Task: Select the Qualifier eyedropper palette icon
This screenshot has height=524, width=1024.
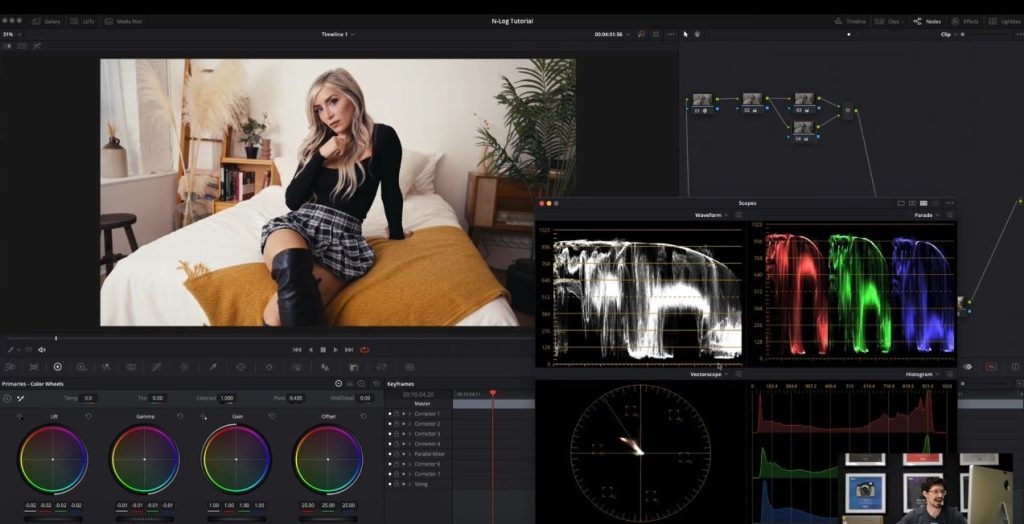Action: point(212,367)
